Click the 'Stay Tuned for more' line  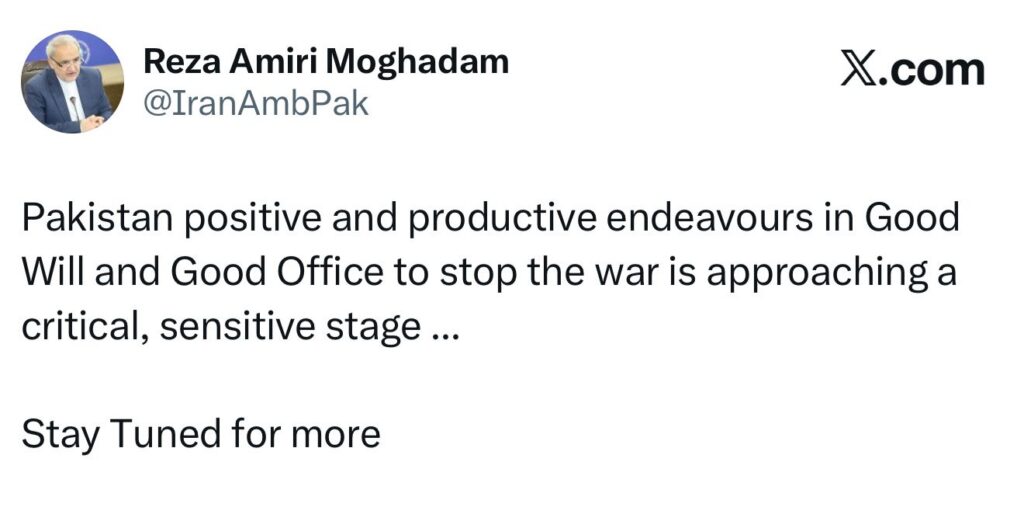201,434
